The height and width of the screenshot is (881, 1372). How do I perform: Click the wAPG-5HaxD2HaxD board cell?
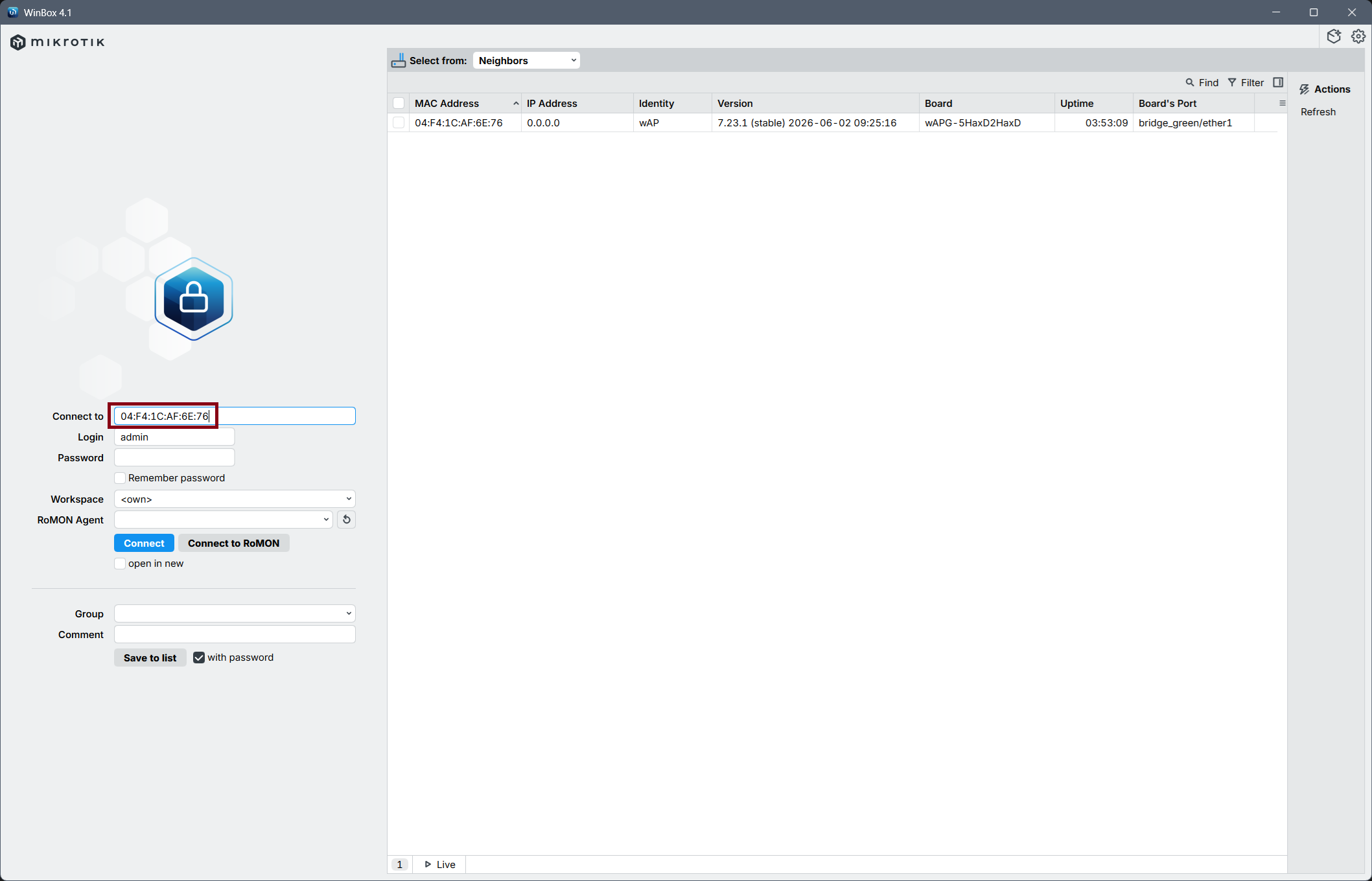tap(986, 122)
